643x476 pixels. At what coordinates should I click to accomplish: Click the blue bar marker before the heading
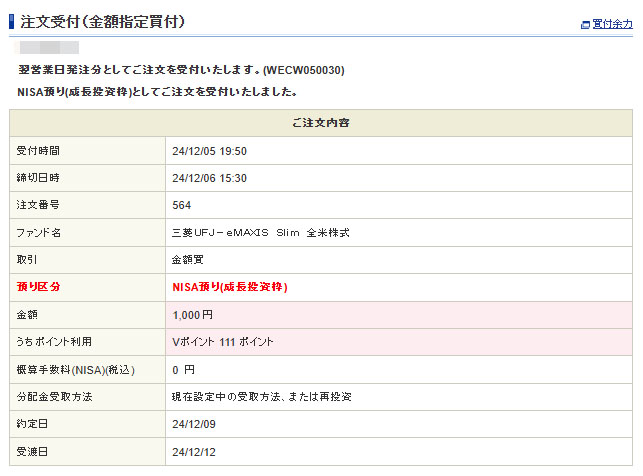point(12,21)
